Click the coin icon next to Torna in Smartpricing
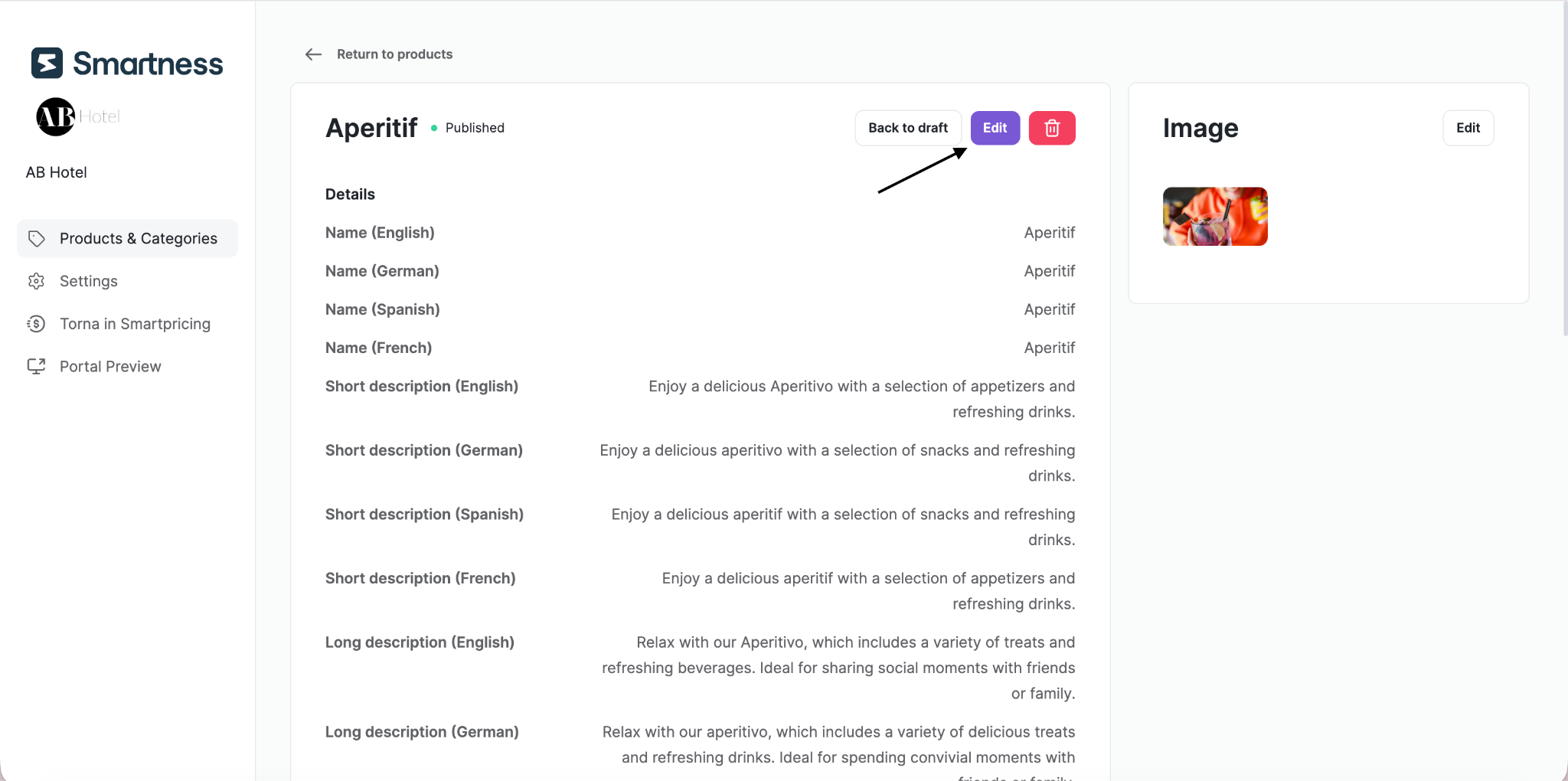This screenshot has height=781, width=1568. click(x=36, y=324)
